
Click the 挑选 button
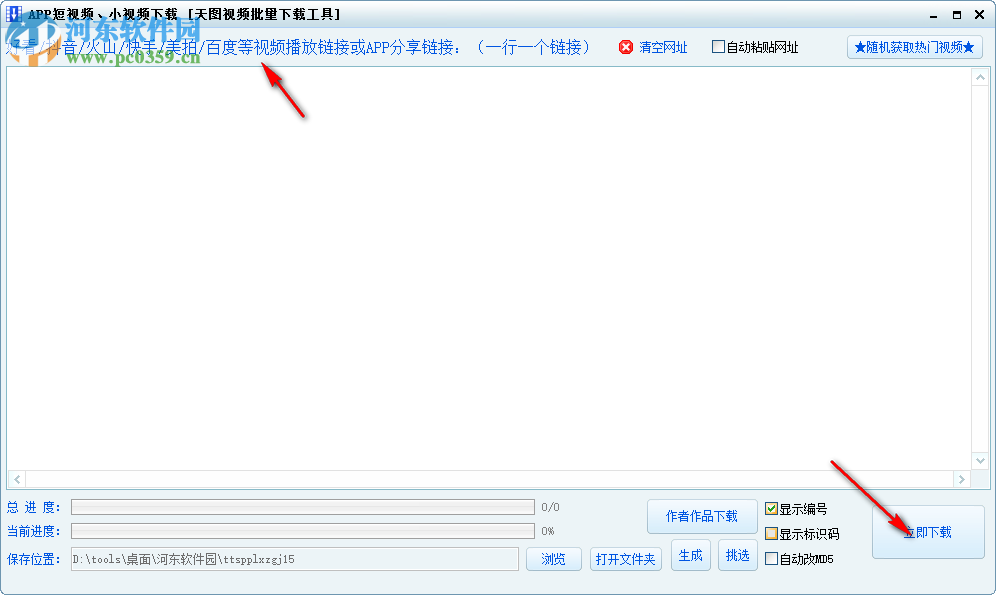coord(737,556)
